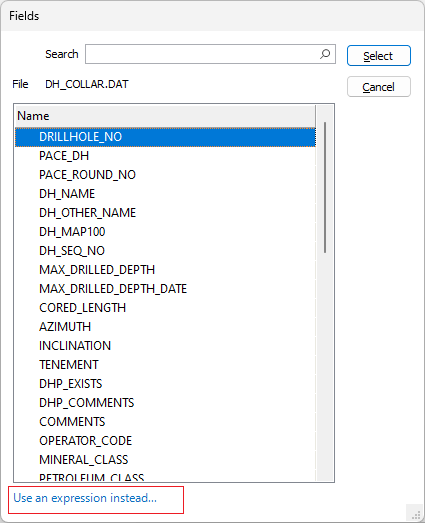
Task: Choose the INCLINATION field
Action: pos(165,346)
